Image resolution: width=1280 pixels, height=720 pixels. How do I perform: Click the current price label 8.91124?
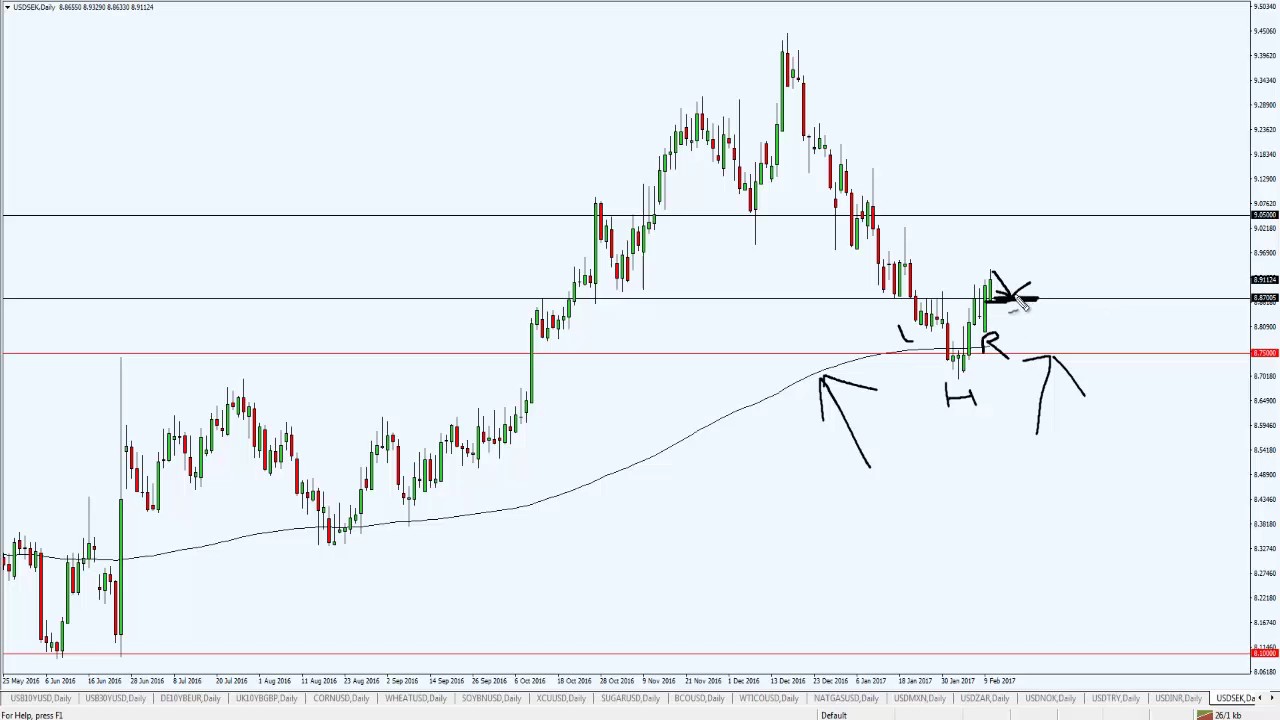click(1265, 279)
